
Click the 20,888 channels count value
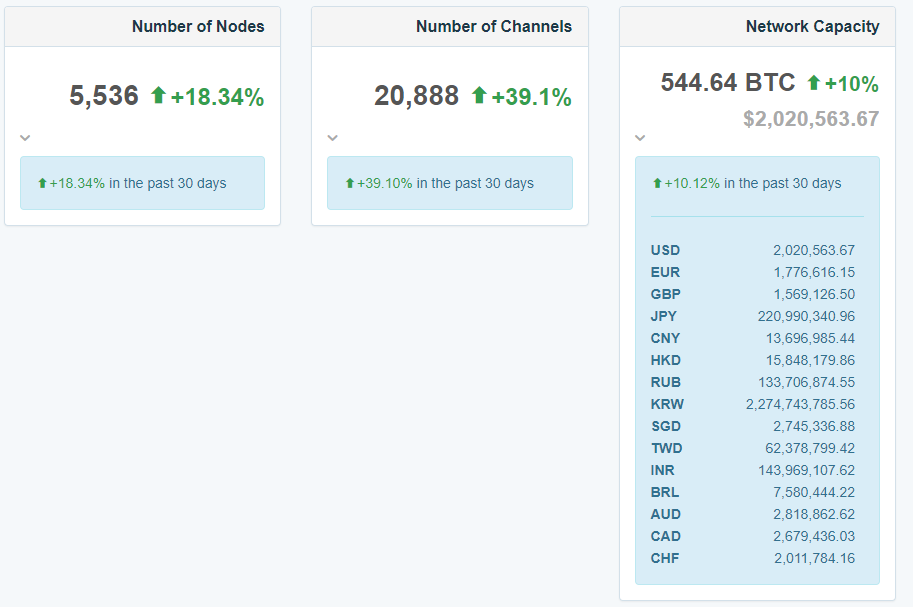tap(416, 96)
